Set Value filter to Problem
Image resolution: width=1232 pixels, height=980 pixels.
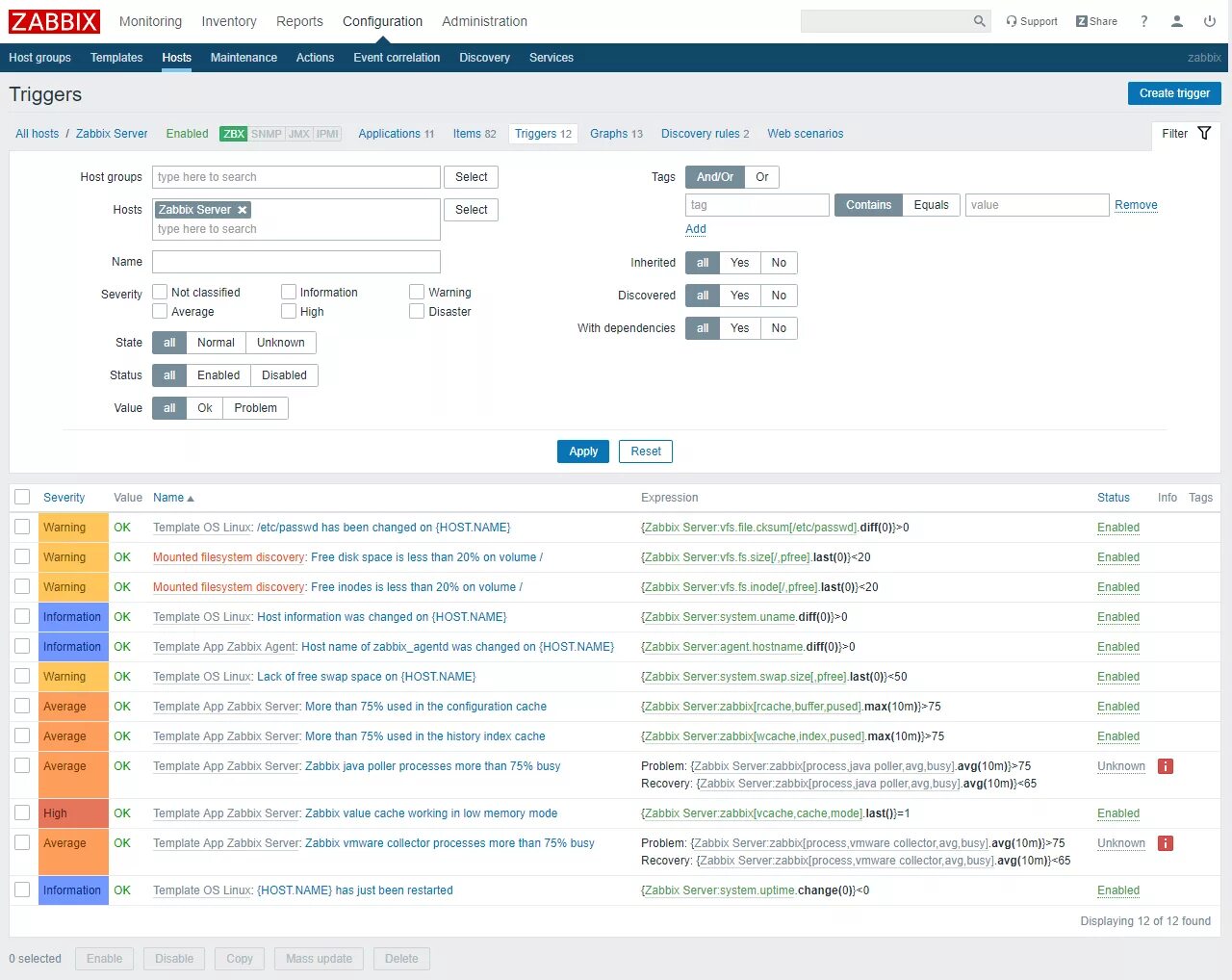255,408
